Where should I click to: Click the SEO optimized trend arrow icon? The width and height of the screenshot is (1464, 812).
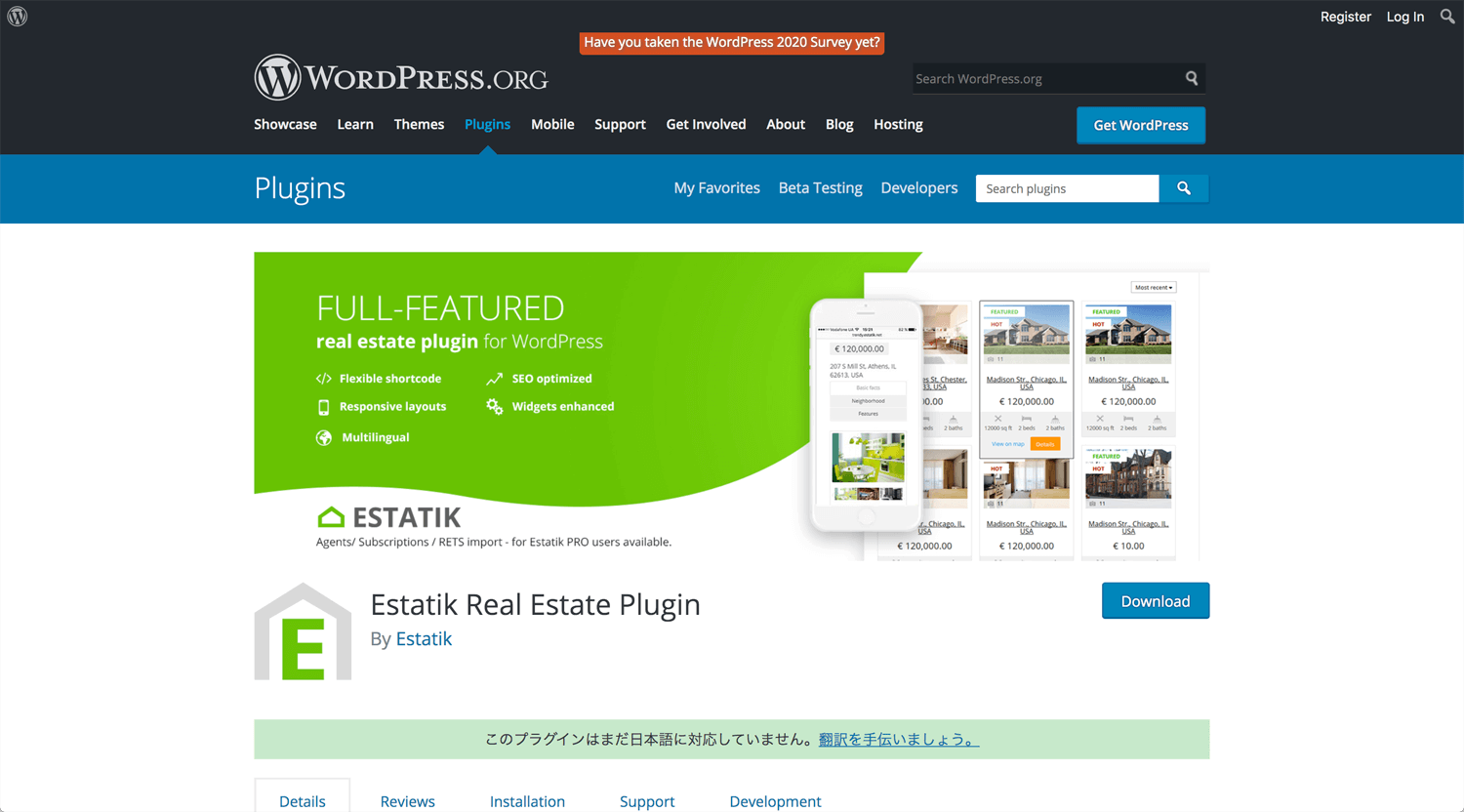[495, 379]
